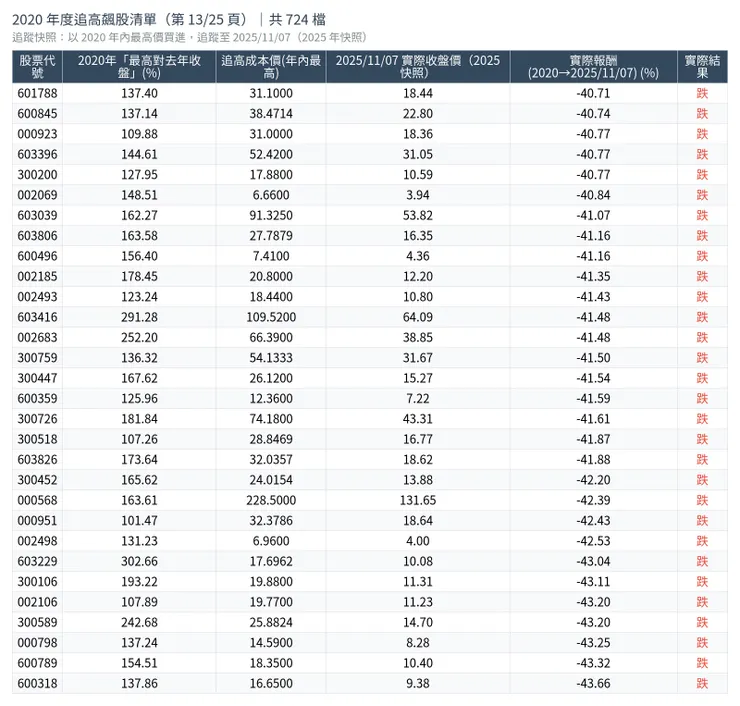Select stock code 002106
The image size is (740, 706).
coord(37,602)
